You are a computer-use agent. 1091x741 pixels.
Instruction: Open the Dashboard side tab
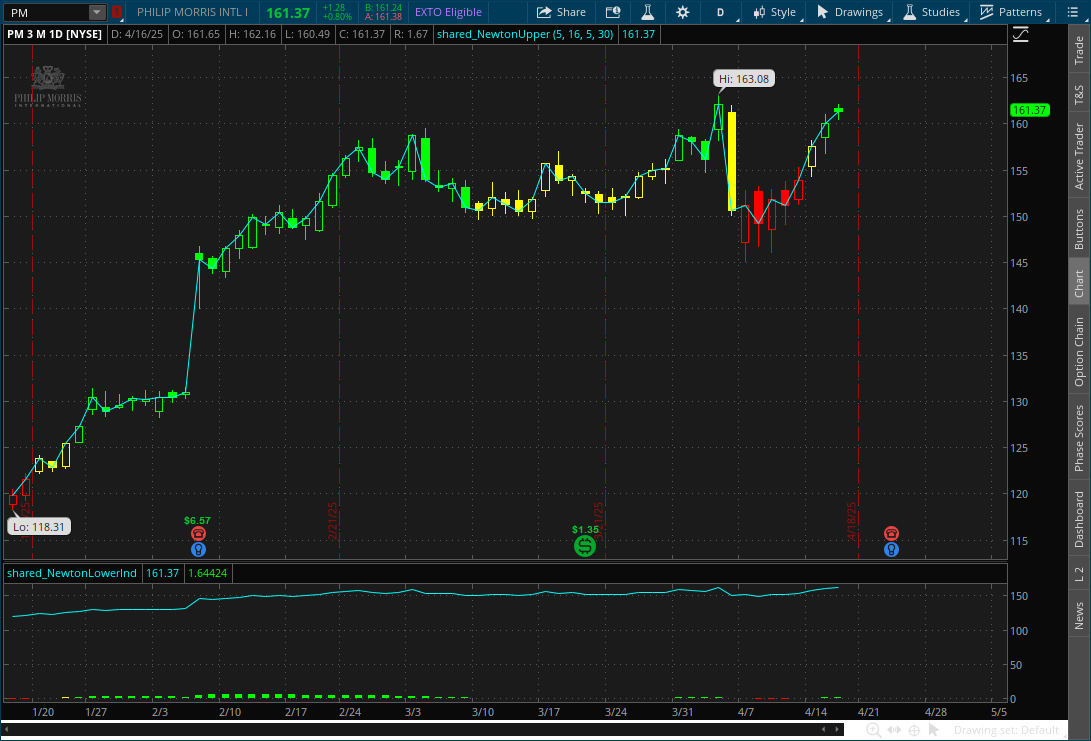[x=1079, y=519]
